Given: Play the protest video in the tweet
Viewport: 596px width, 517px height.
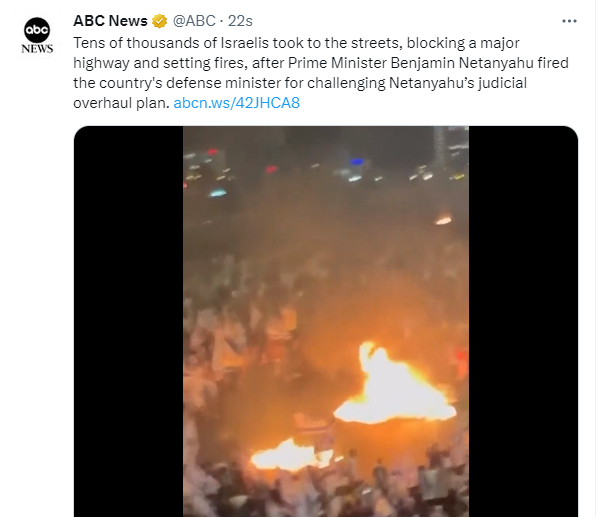Looking at the screenshot, I should point(326,321).
